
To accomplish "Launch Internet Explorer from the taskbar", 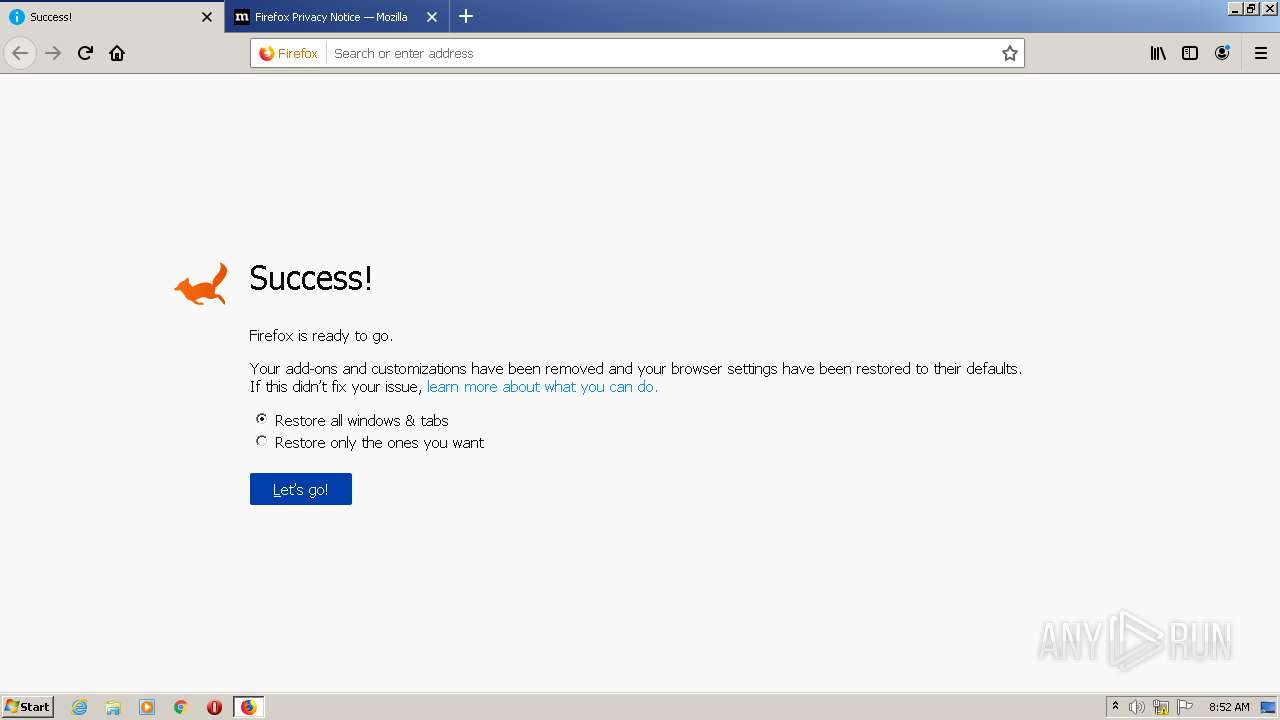I will click(79, 707).
